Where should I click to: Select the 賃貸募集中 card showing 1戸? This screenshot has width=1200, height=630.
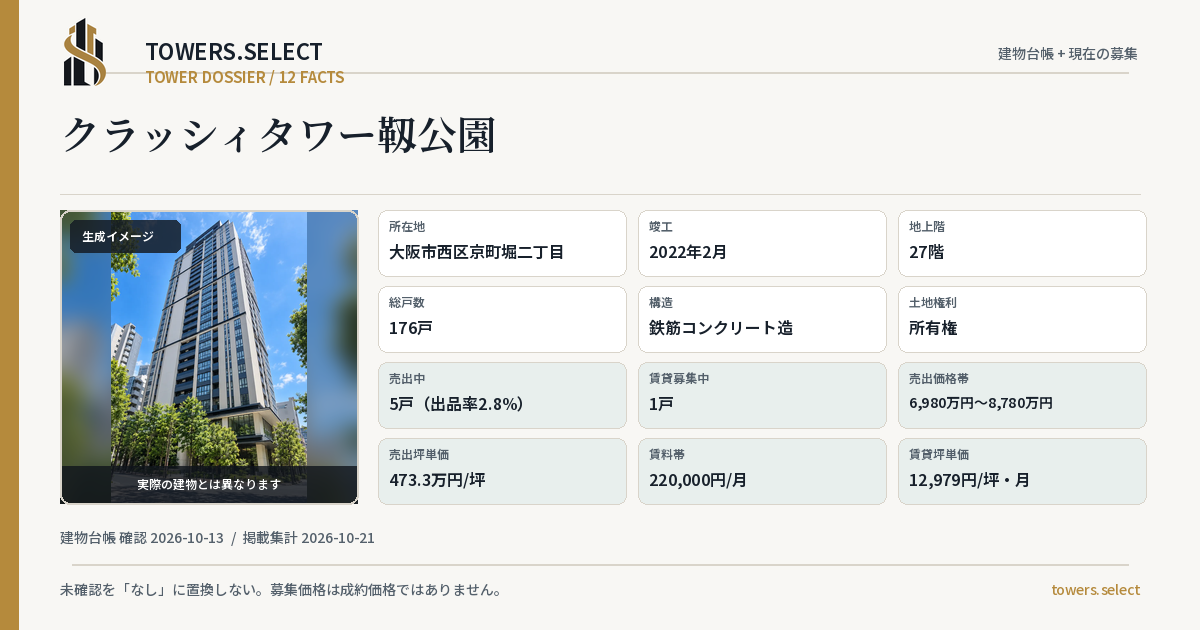[762, 395]
